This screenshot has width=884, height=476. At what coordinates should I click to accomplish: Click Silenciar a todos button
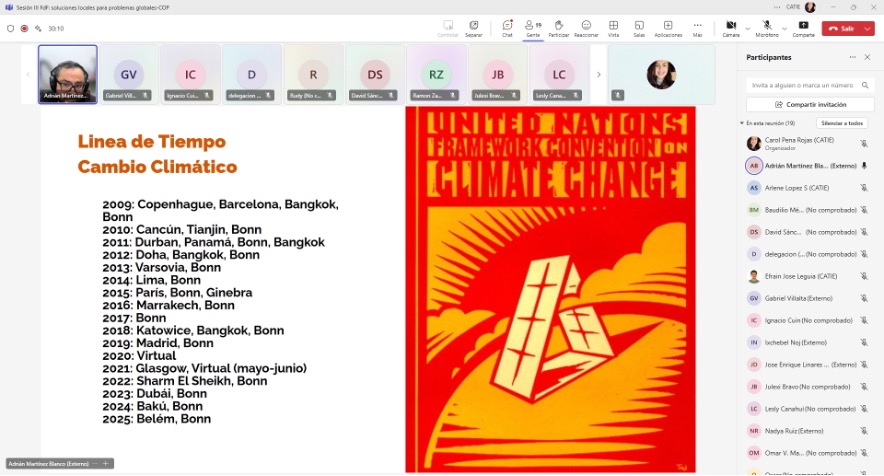[842, 123]
